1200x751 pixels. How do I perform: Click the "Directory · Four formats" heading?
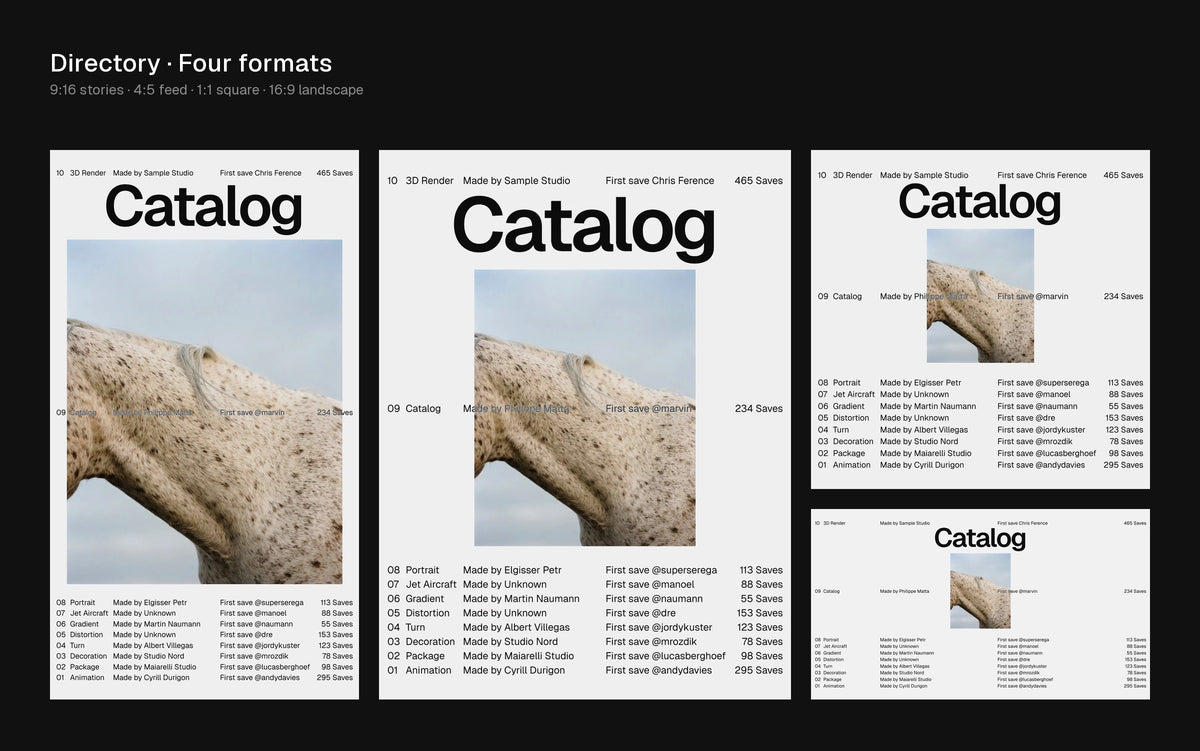191,63
